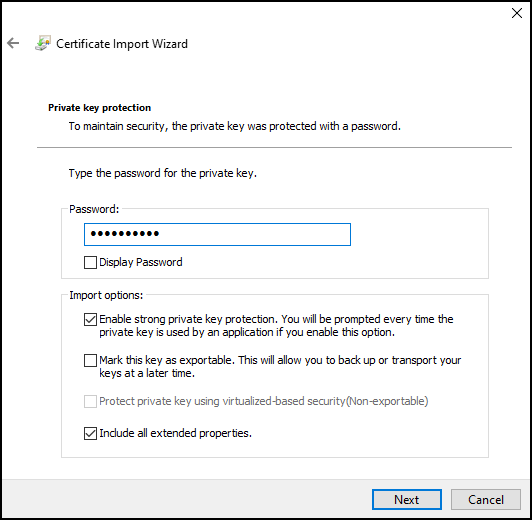
Task: Focus the Password input field
Action: pos(217,234)
